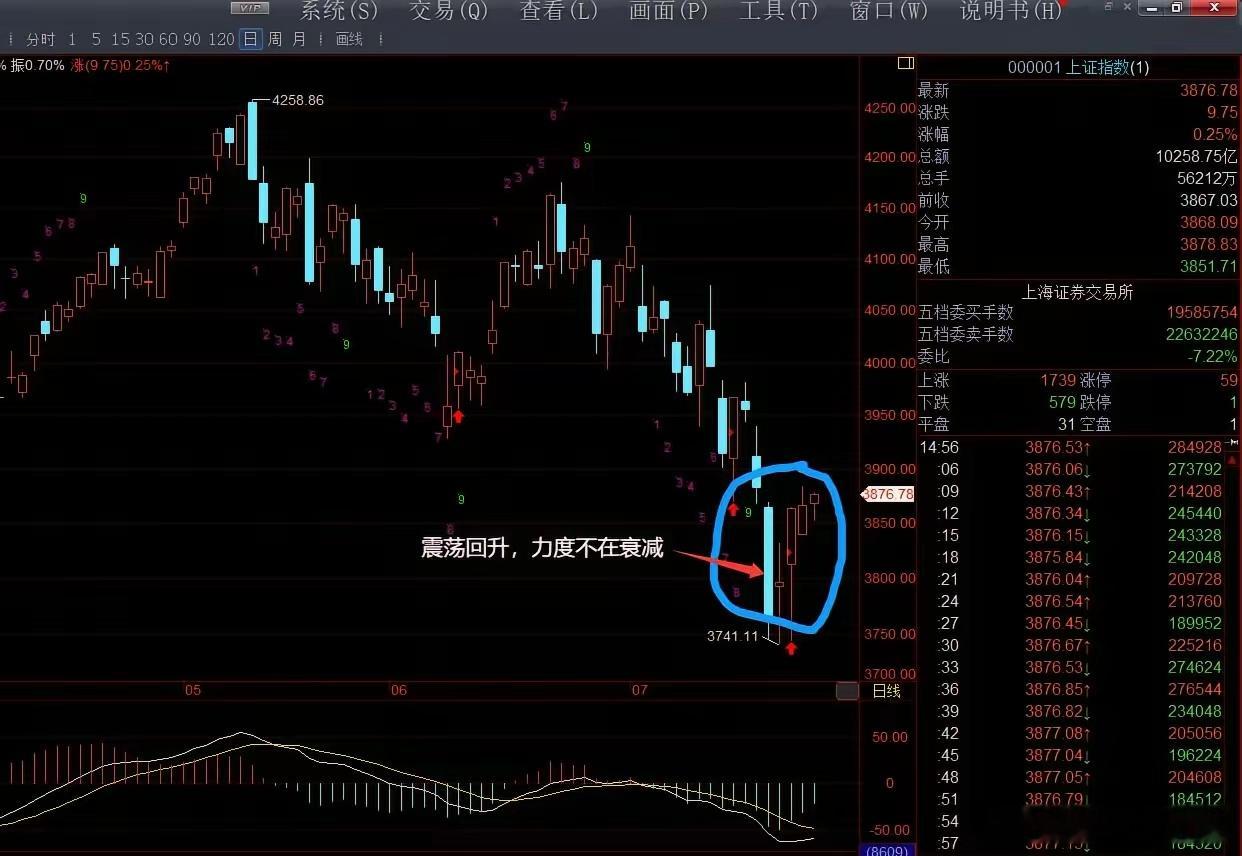
Task: Click the 委比 value -7.22%
Action: coord(1211,356)
